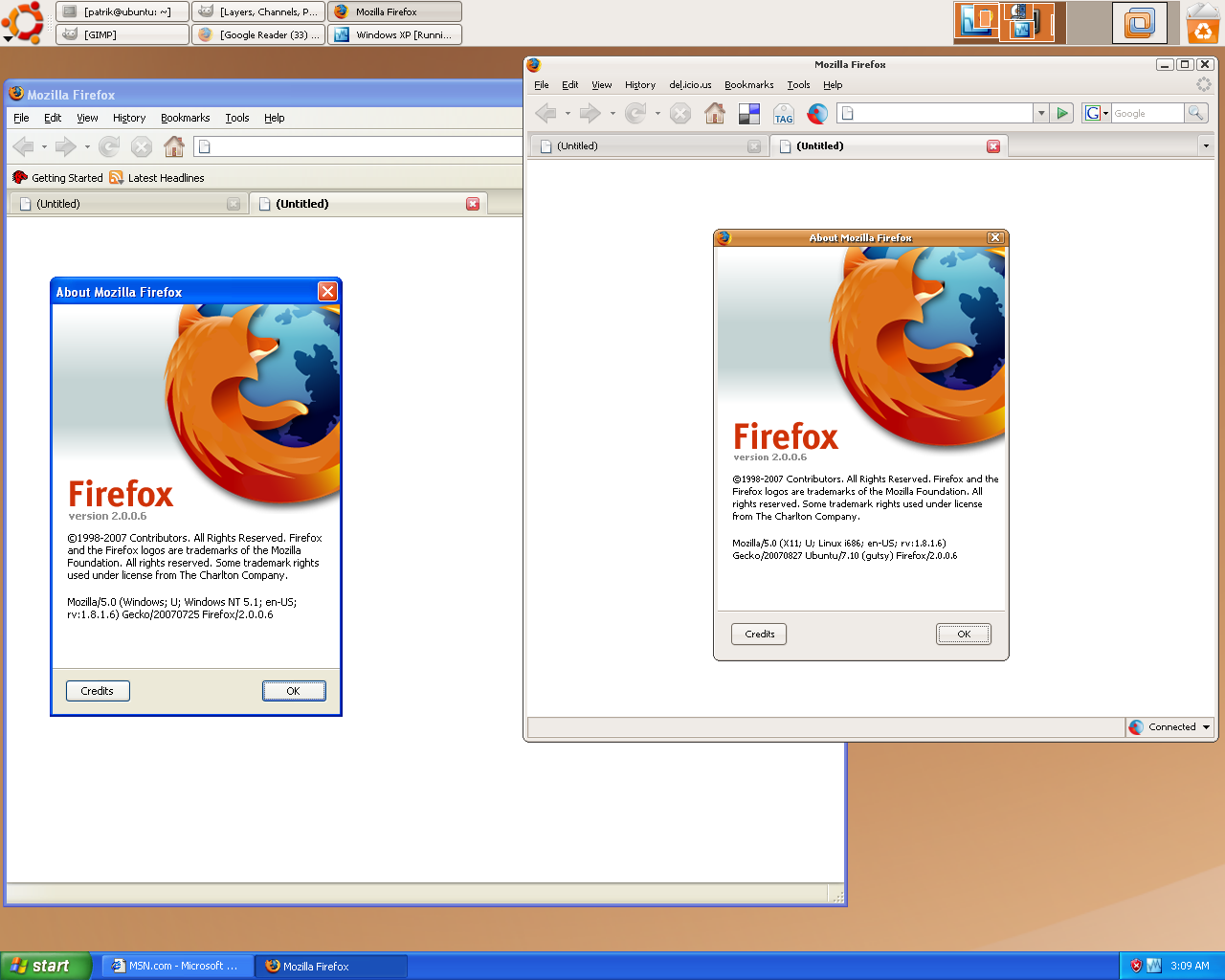Click the Windows XP Start button
Image resolution: width=1225 pixels, height=980 pixels.
46,966
